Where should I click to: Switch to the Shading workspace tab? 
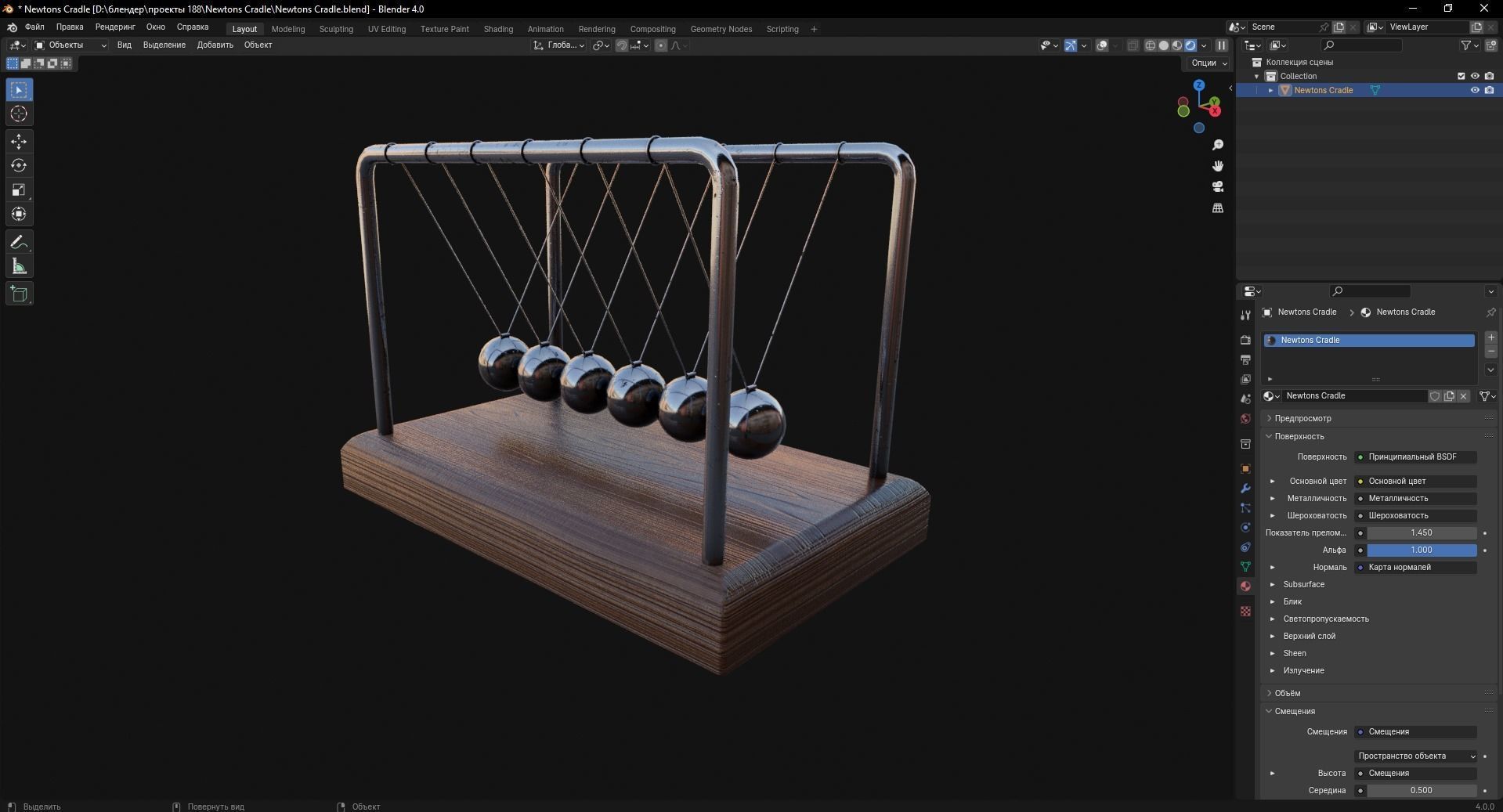pos(498,29)
